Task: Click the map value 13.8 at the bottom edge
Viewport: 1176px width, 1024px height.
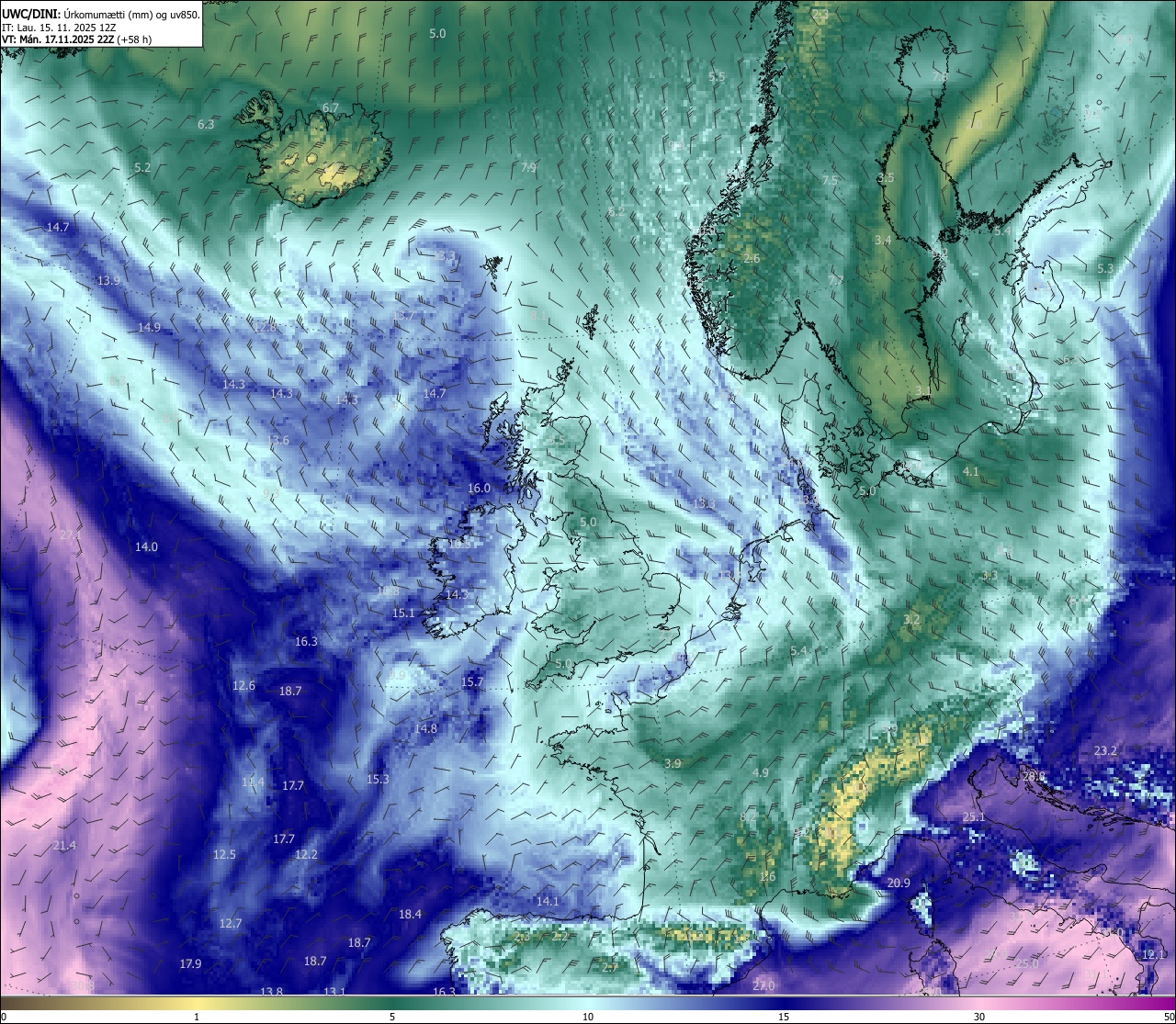Action: 271,992
